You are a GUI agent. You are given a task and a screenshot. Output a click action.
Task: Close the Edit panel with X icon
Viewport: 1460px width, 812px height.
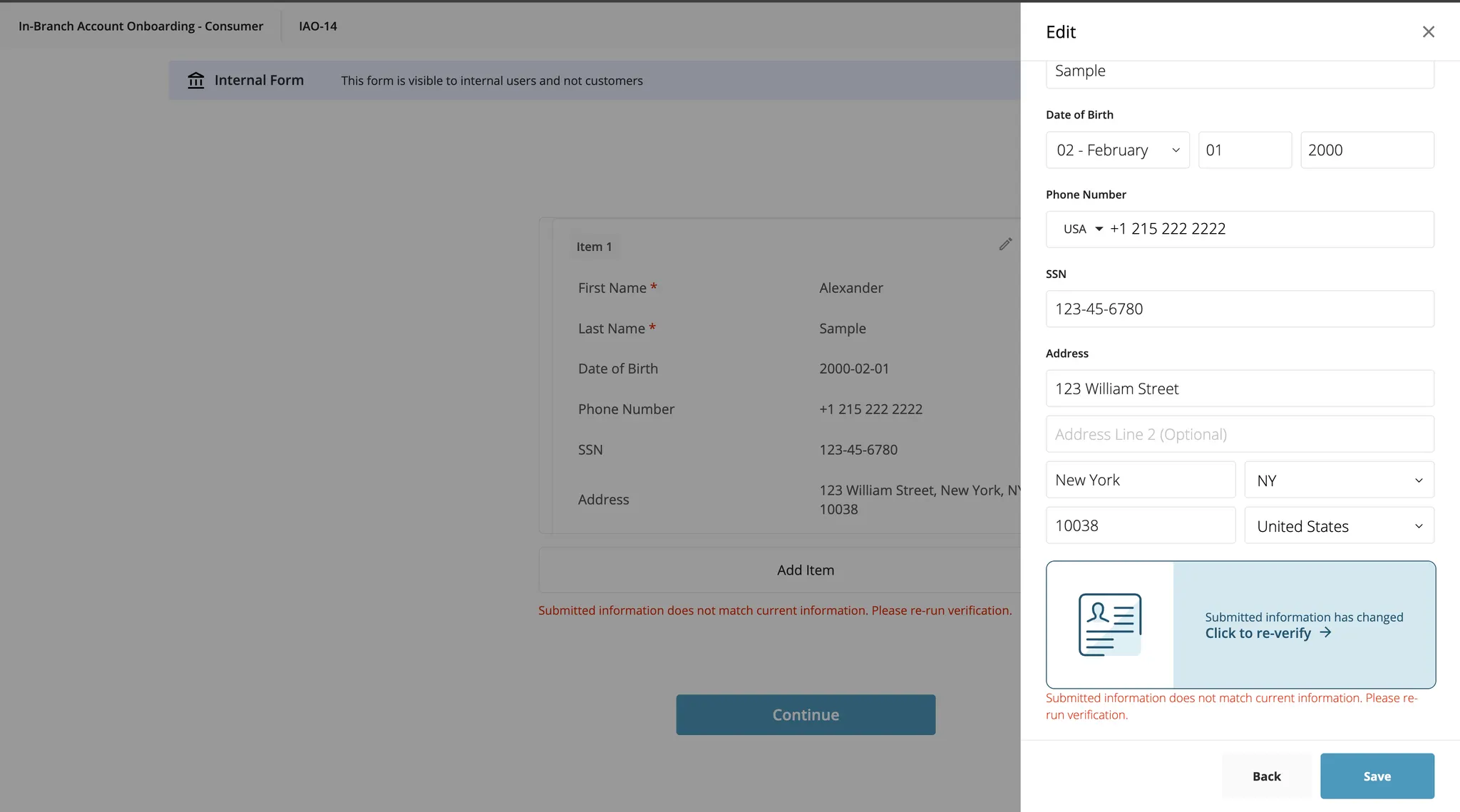[x=1428, y=32]
